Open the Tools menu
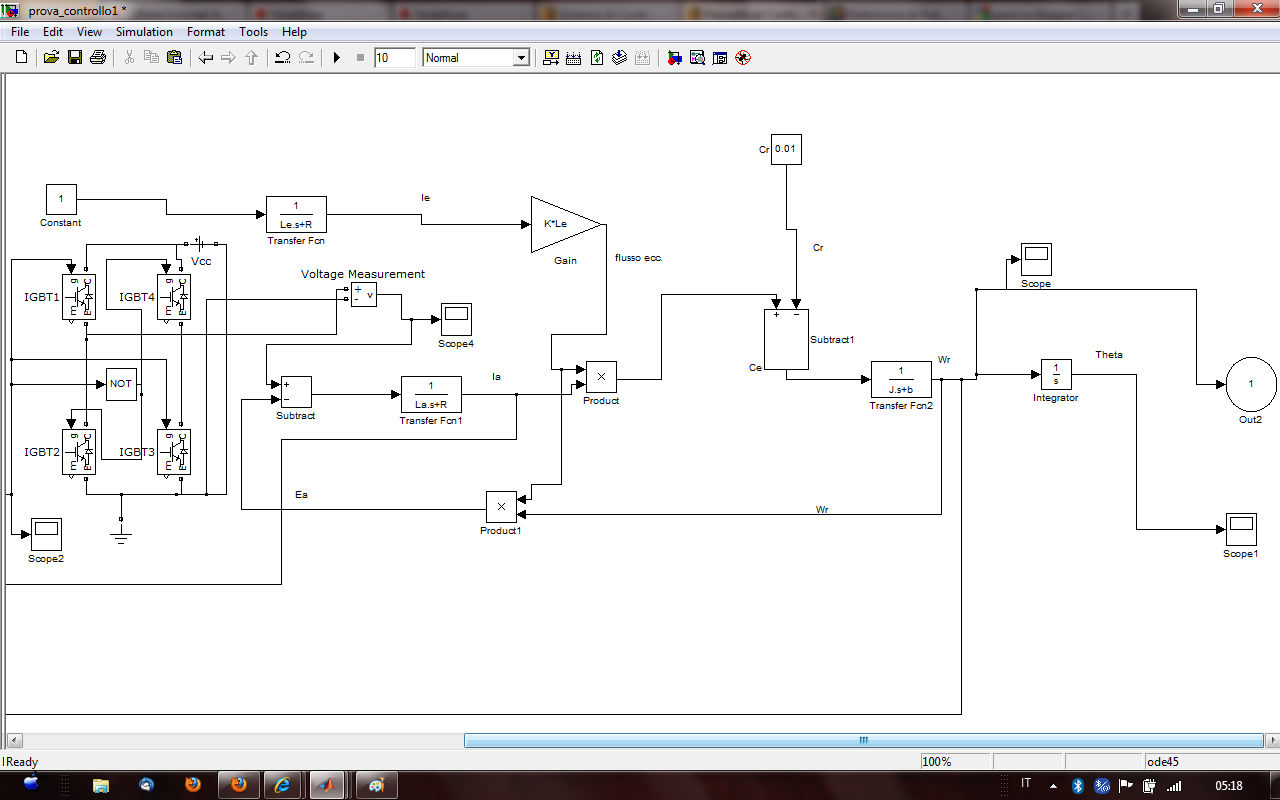Viewport: 1280px width, 800px height. pyautogui.click(x=253, y=32)
